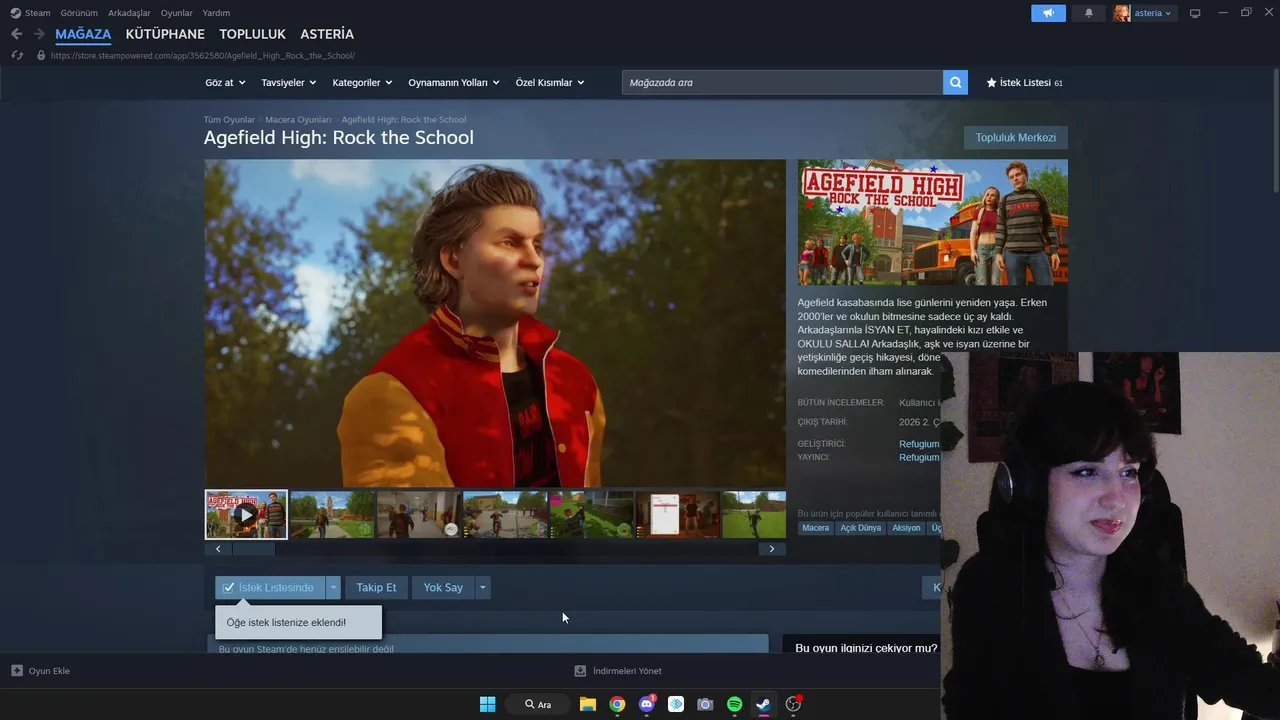Click the store URL address bar
Screen dimensions: 1280x720
click(x=202, y=55)
